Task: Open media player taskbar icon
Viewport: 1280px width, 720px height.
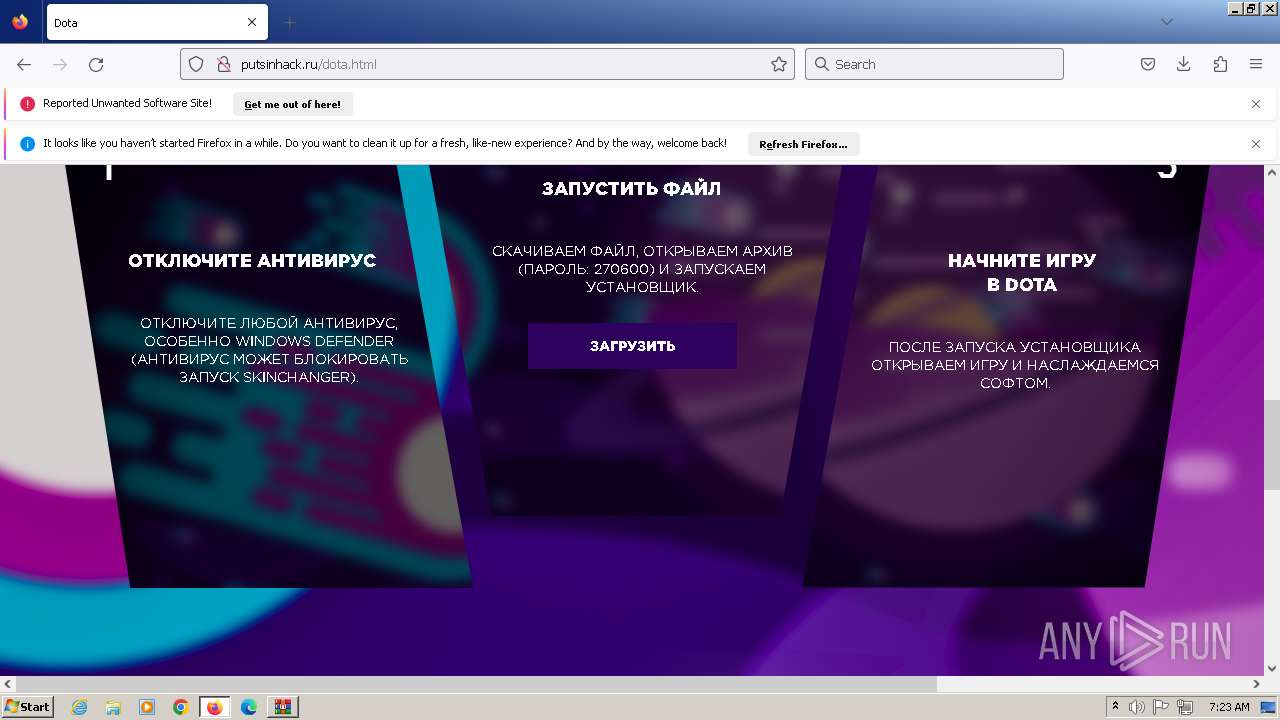Action: point(147,707)
